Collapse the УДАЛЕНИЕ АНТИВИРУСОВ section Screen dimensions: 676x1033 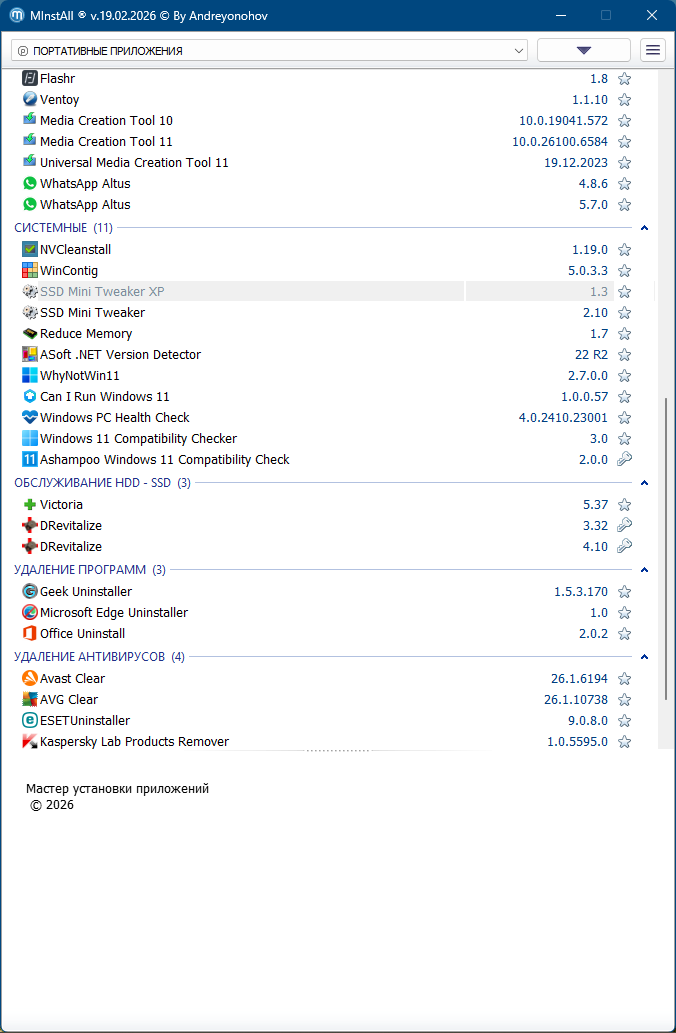tap(645, 657)
